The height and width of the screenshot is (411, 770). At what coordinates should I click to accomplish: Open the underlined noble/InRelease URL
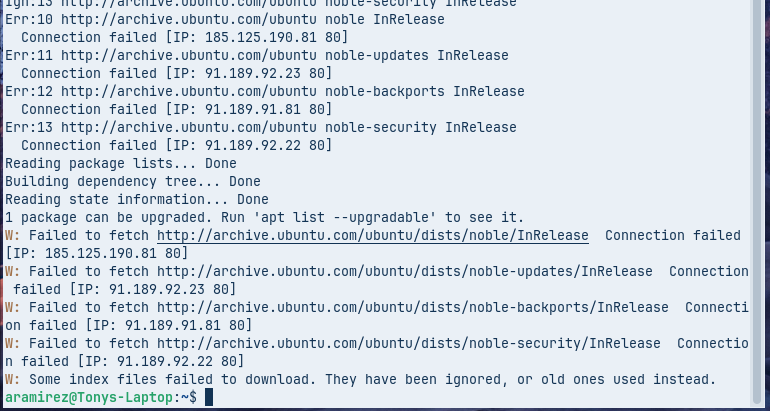pyautogui.click(x=372, y=235)
